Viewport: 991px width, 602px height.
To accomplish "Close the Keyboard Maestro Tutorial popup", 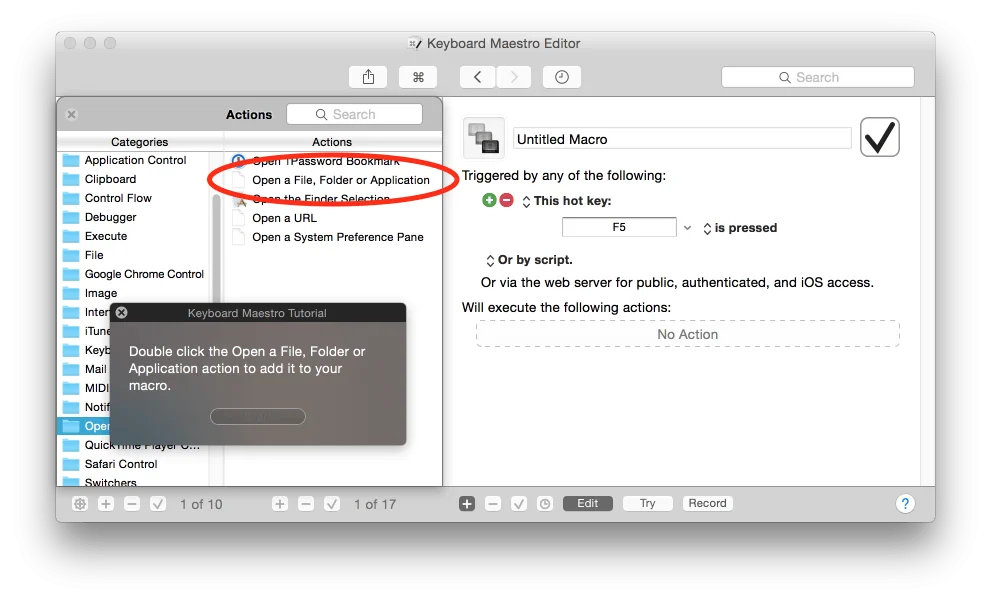I will [x=122, y=313].
